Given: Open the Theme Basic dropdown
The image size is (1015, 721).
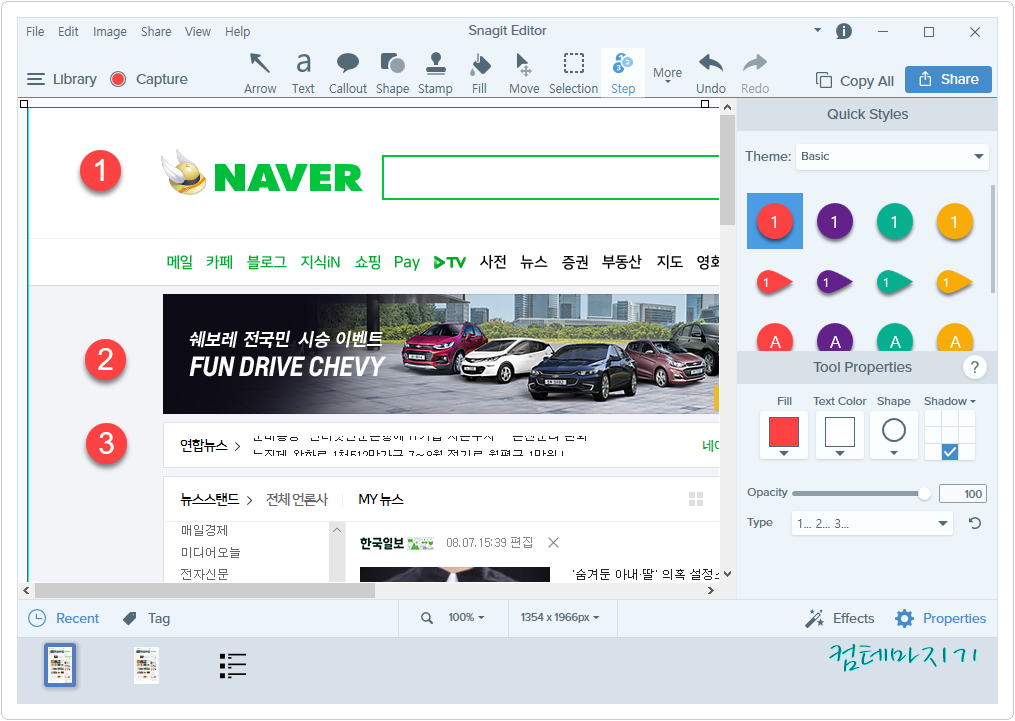Looking at the screenshot, I should pyautogui.click(x=892, y=157).
